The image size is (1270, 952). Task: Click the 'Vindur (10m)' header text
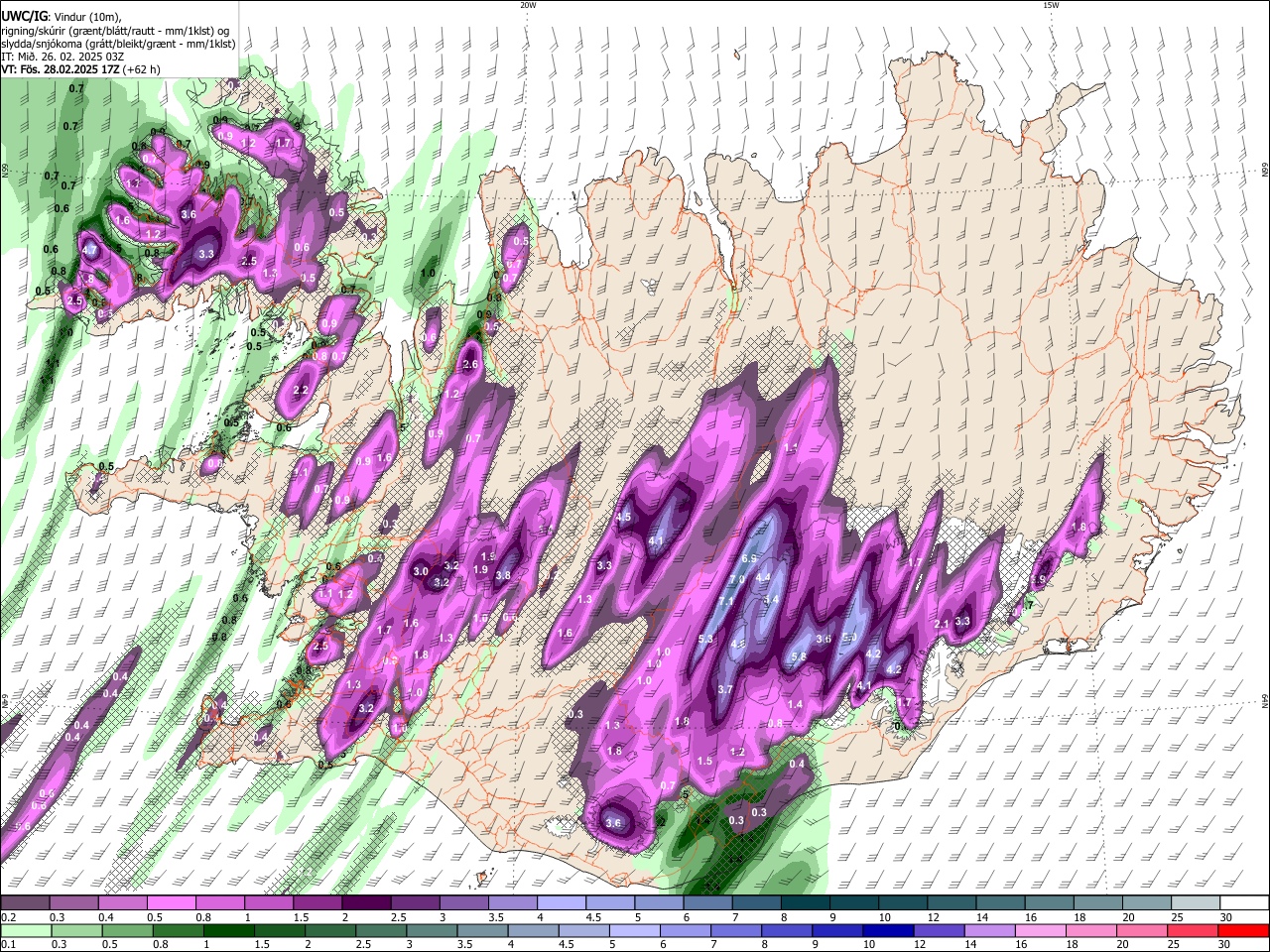86,17
